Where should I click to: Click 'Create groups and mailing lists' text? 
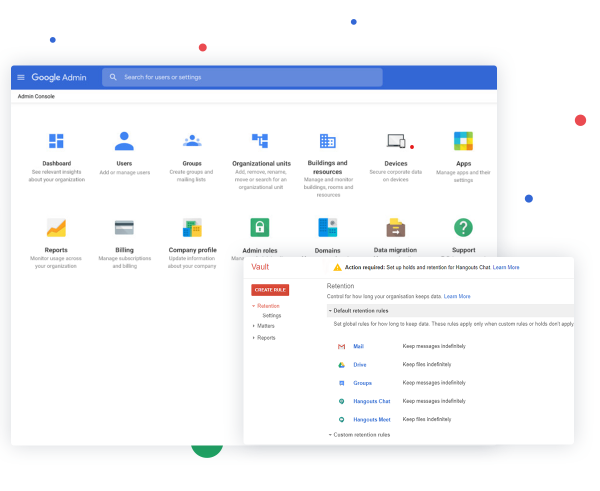pyautogui.click(x=191, y=176)
